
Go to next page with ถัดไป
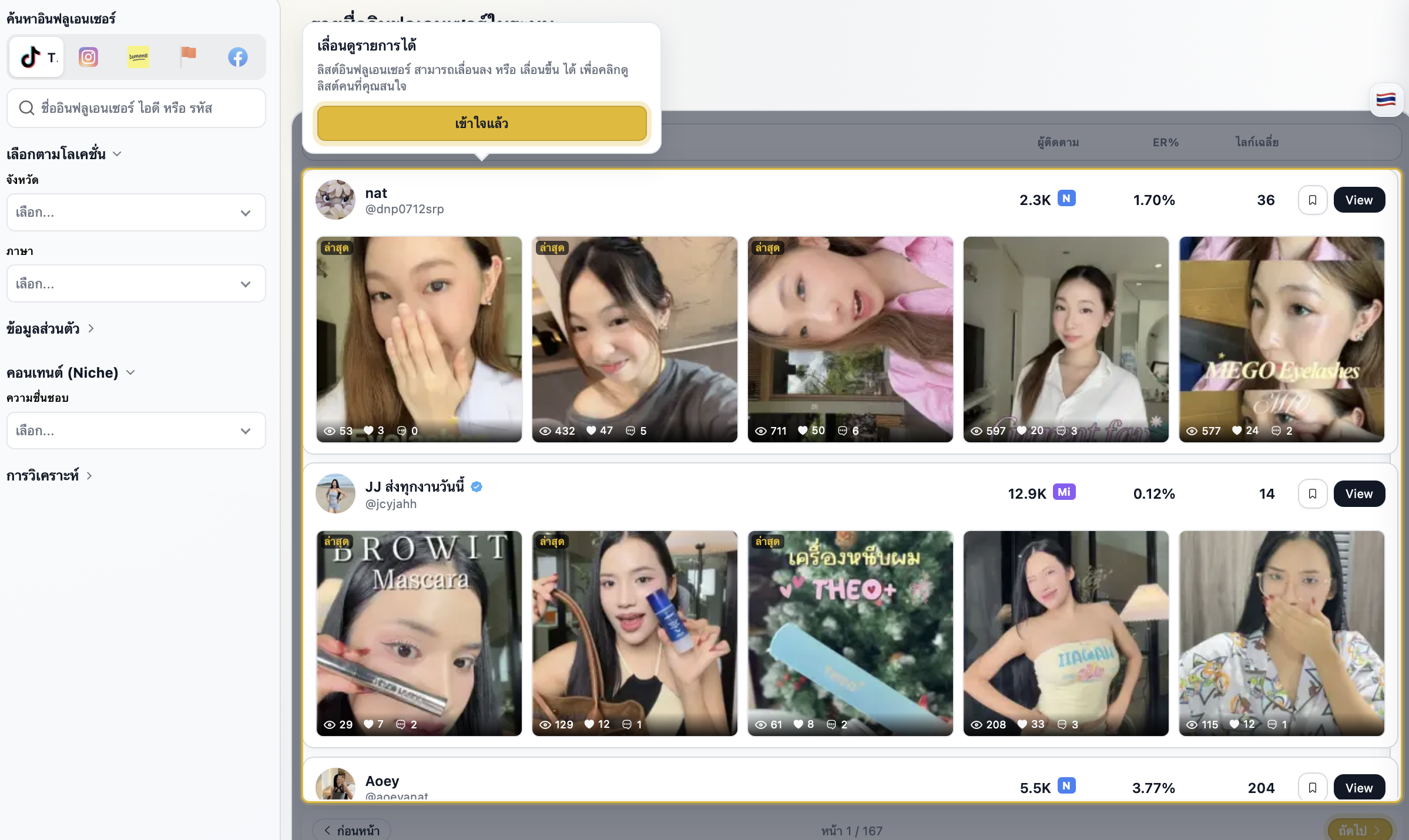click(x=1360, y=830)
